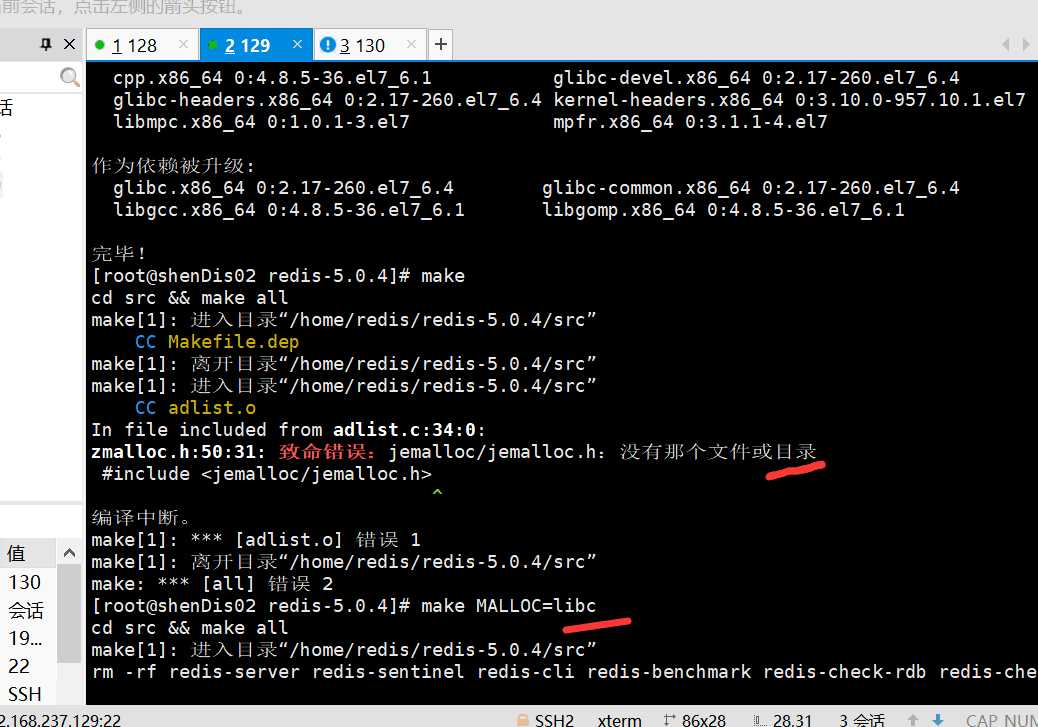Collapse properties list with the up chevron
Screen dimensions: 1038x727
click(70, 553)
